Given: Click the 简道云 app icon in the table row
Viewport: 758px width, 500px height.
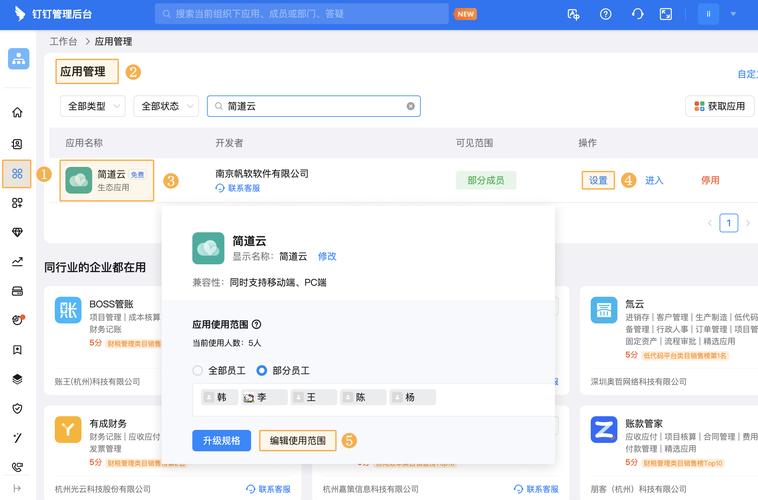Looking at the screenshot, I should pos(78,180).
